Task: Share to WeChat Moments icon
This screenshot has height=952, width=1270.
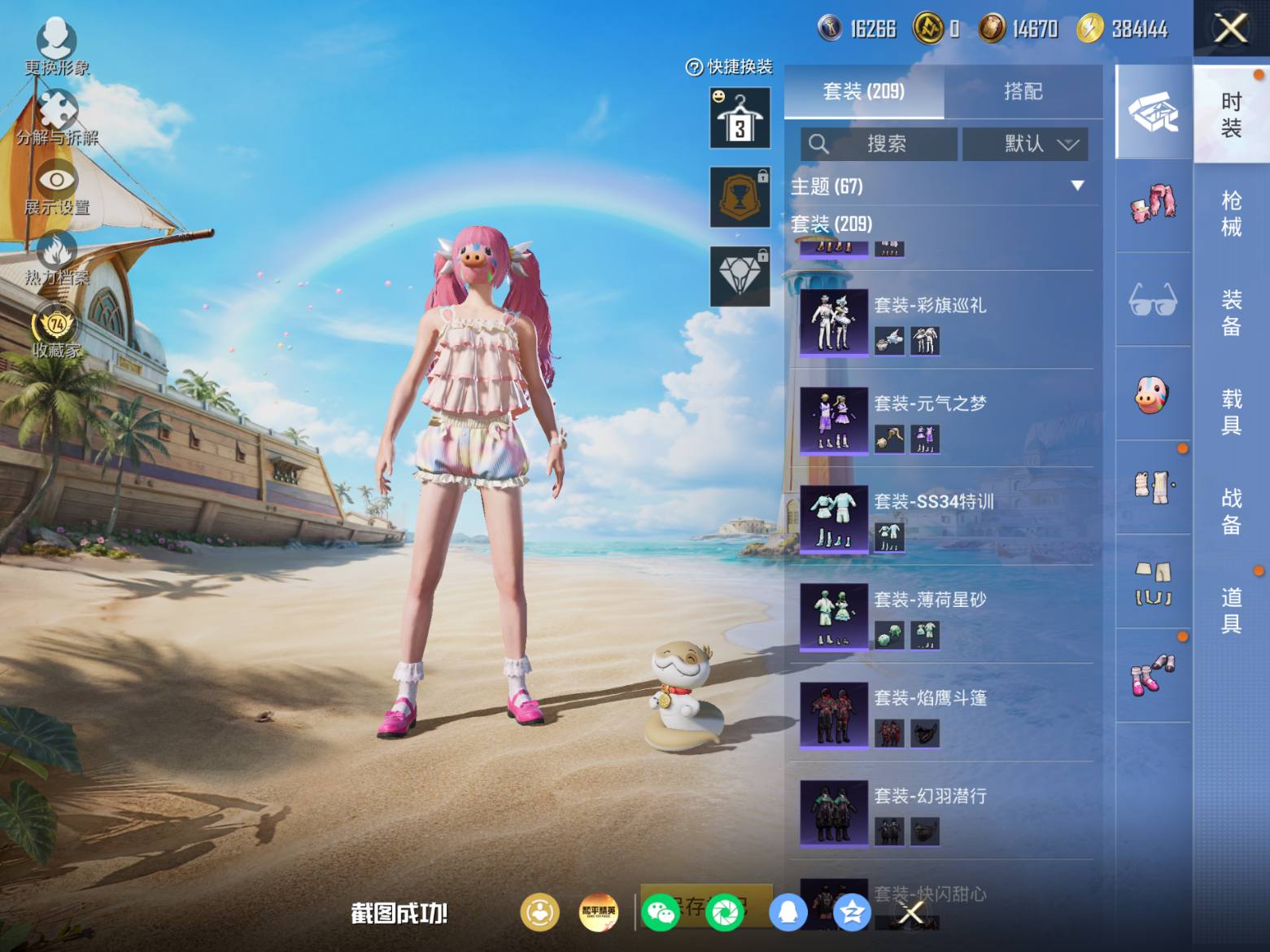Action: click(x=725, y=912)
